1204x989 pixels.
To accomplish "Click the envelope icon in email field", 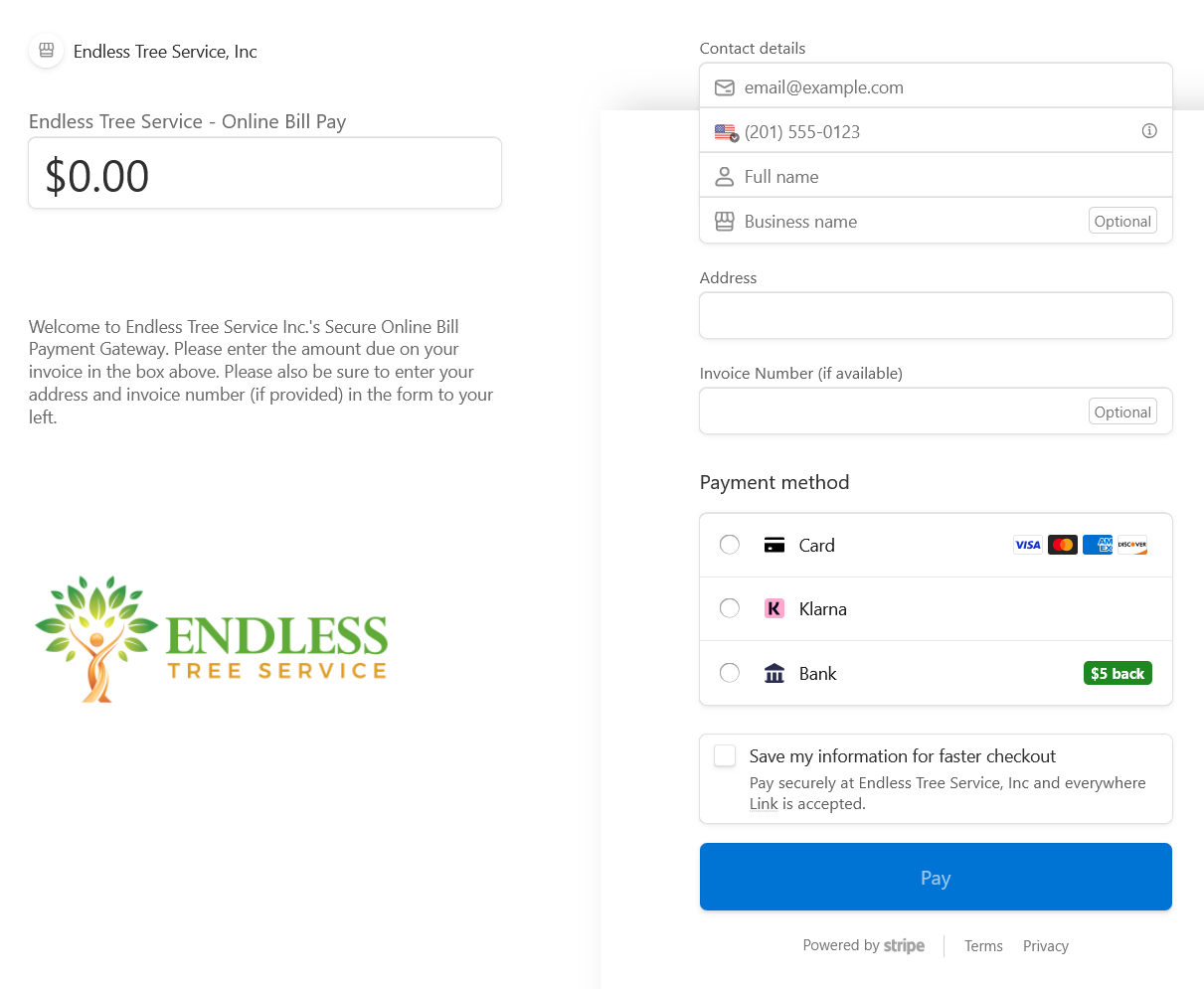I will click(x=725, y=87).
